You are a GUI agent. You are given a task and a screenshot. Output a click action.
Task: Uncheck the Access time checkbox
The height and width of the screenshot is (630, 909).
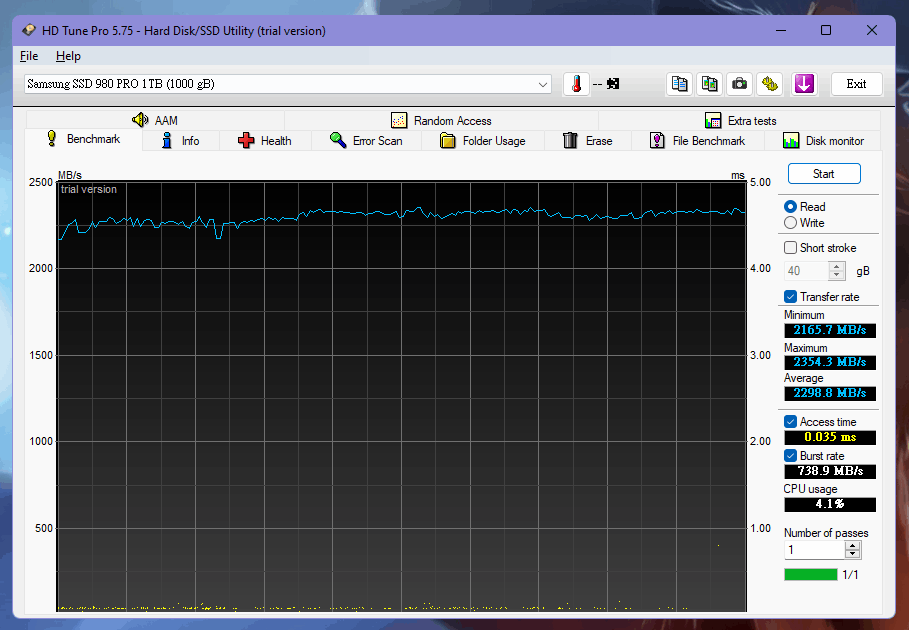pos(790,421)
